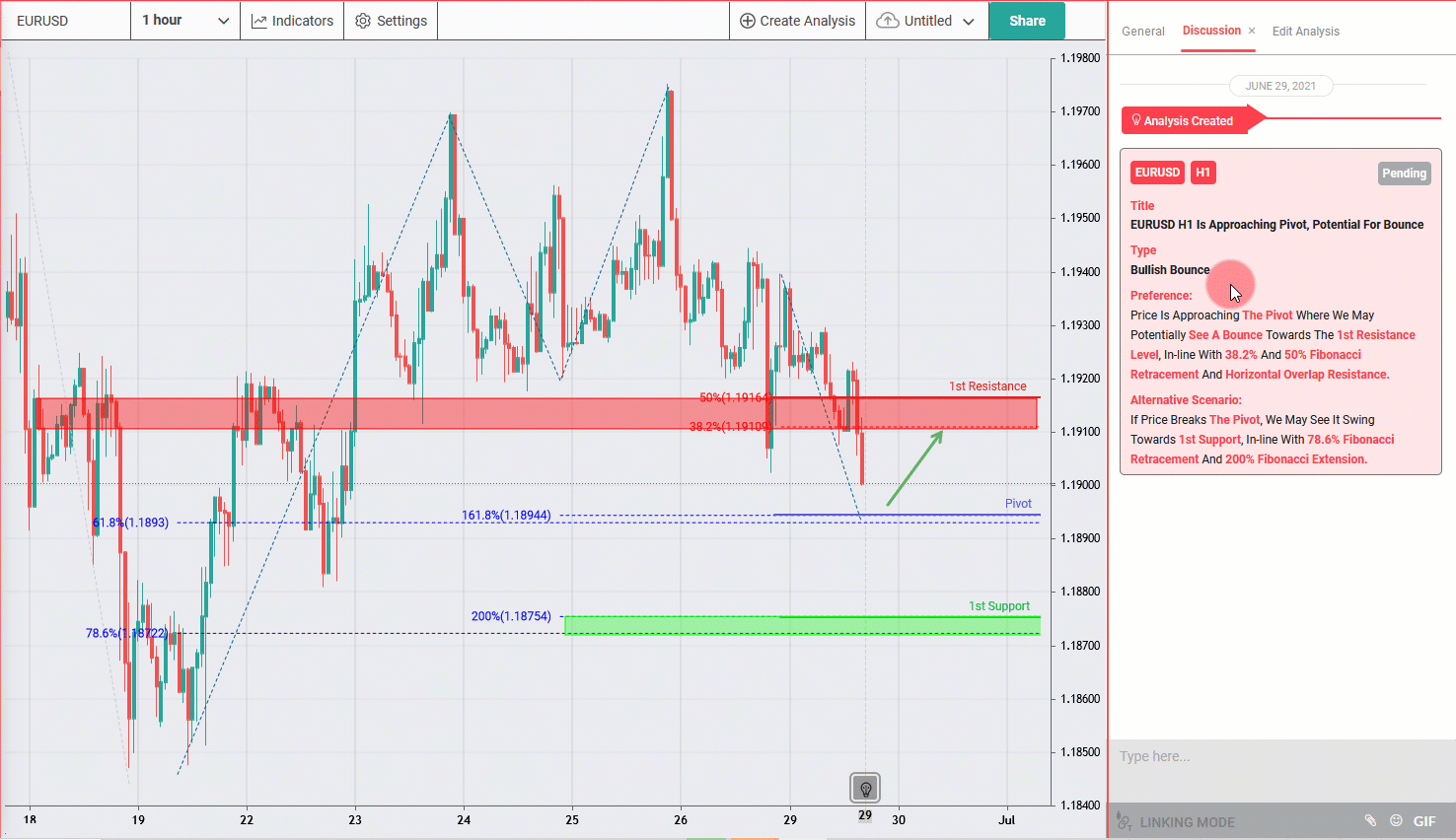The height and width of the screenshot is (840, 1456).
Task: Click Create Analysis
Action: pyautogui.click(x=797, y=21)
